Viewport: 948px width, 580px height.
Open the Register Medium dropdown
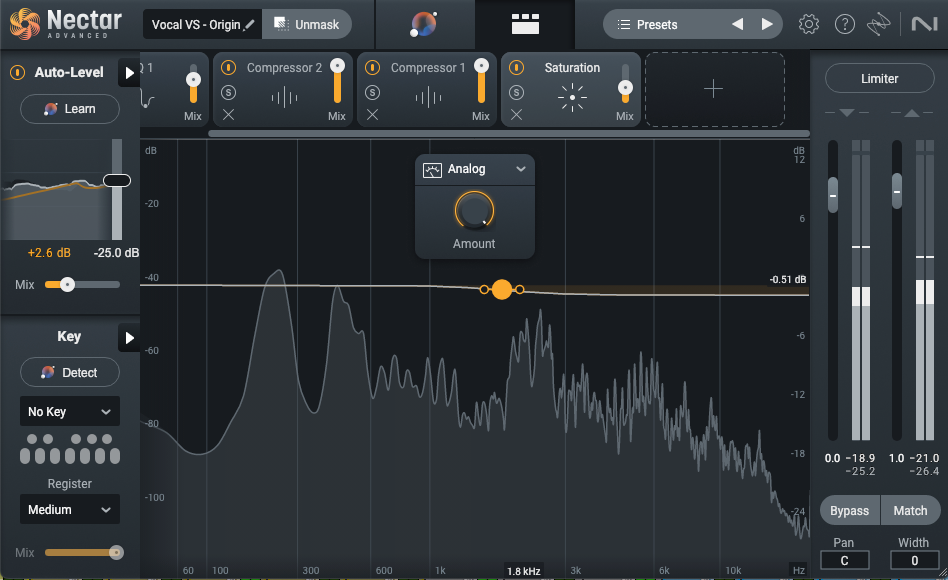70,510
